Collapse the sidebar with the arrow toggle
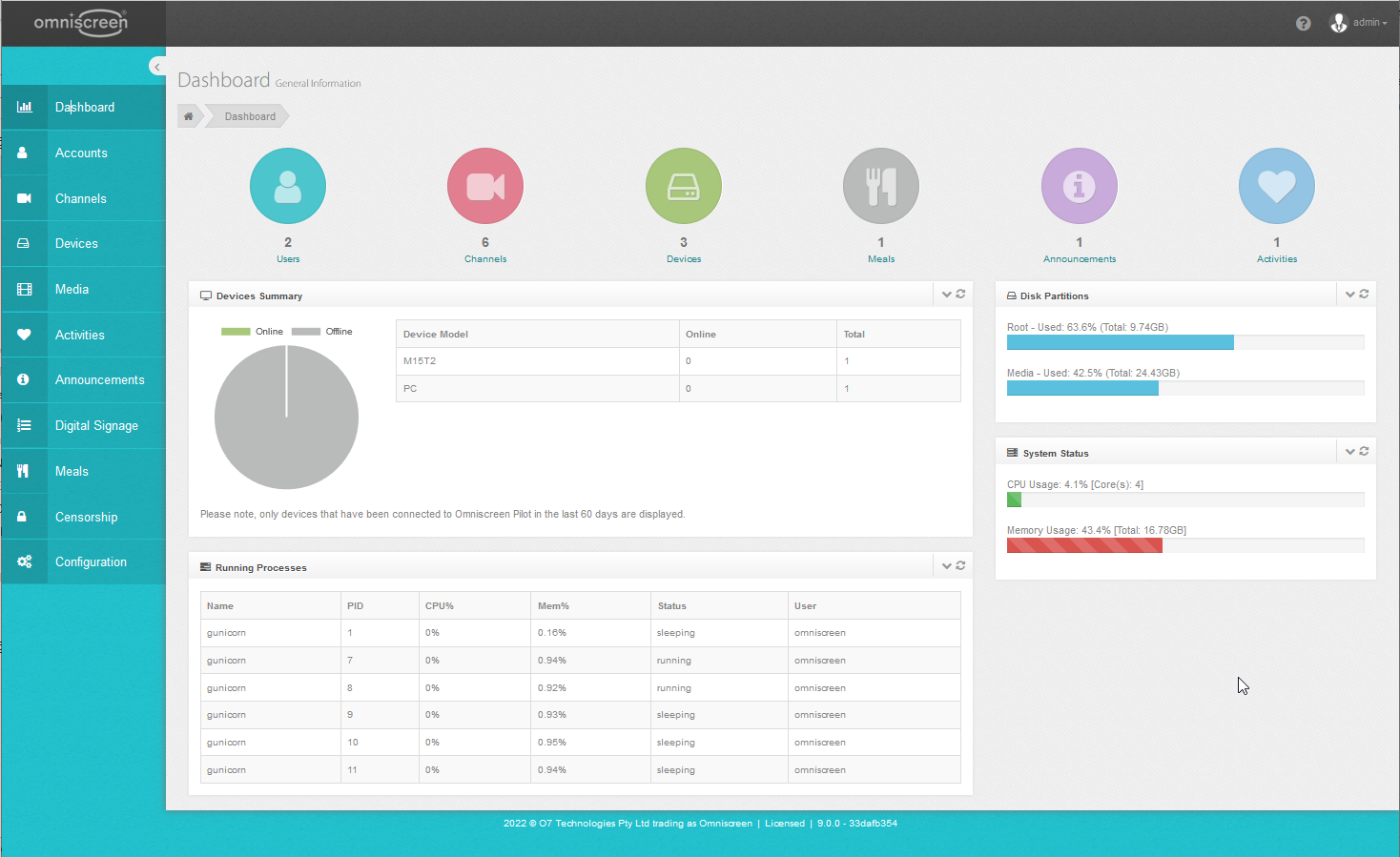1400x857 pixels. click(x=157, y=67)
